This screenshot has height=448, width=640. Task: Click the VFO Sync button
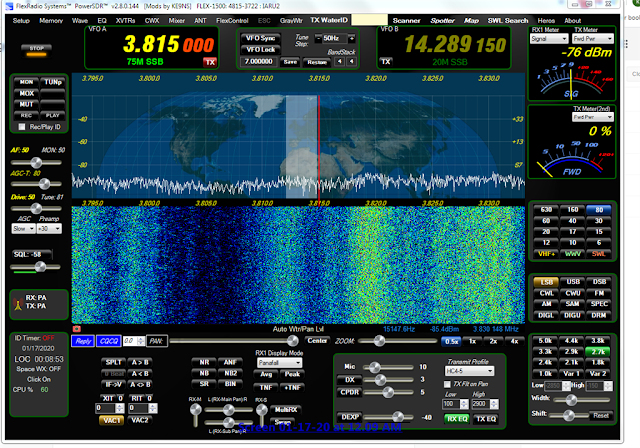click(x=260, y=38)
